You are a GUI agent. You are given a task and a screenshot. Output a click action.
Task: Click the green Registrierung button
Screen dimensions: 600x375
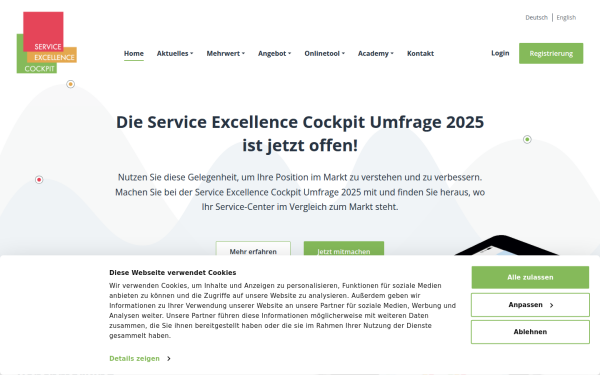pyautogui.click(x=551, y=53)
